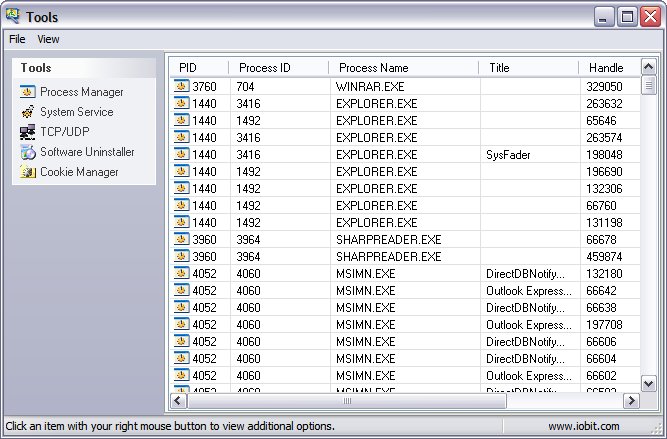
Task: Open the View menu
Action: (x=48, y=39)
